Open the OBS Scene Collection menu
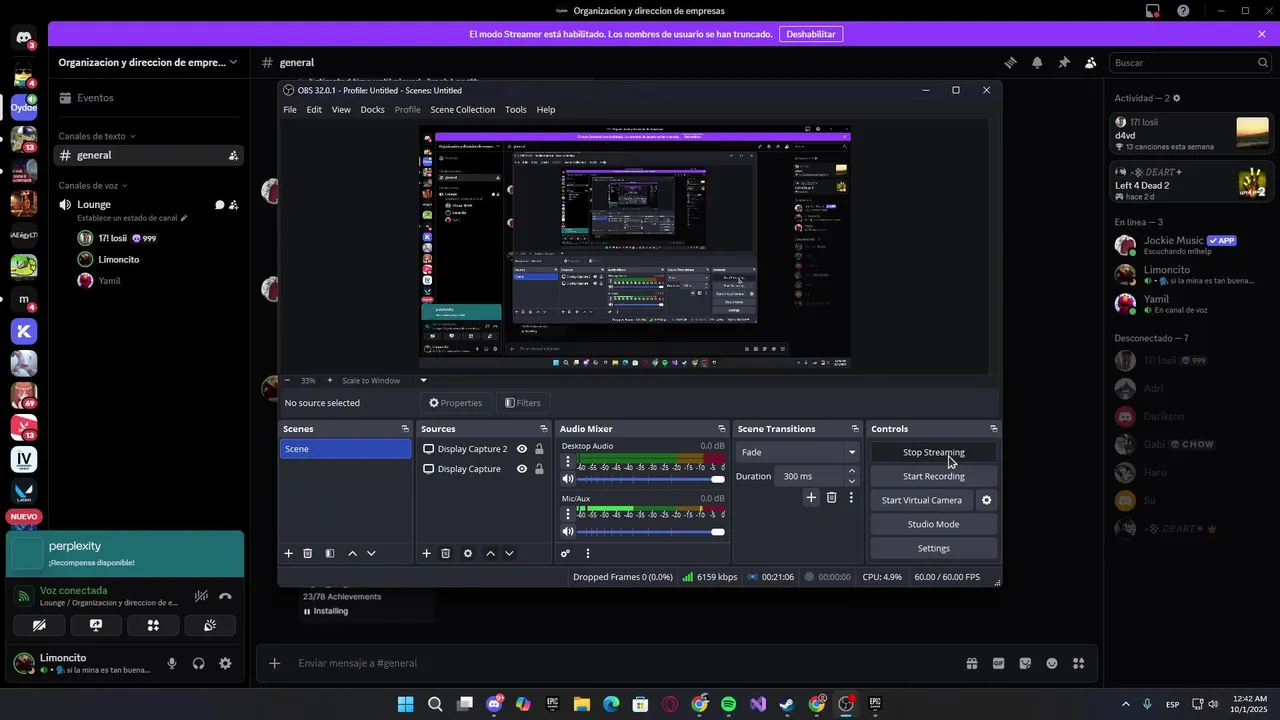This screenshot has width=1280, height=720. click(463, 110)
